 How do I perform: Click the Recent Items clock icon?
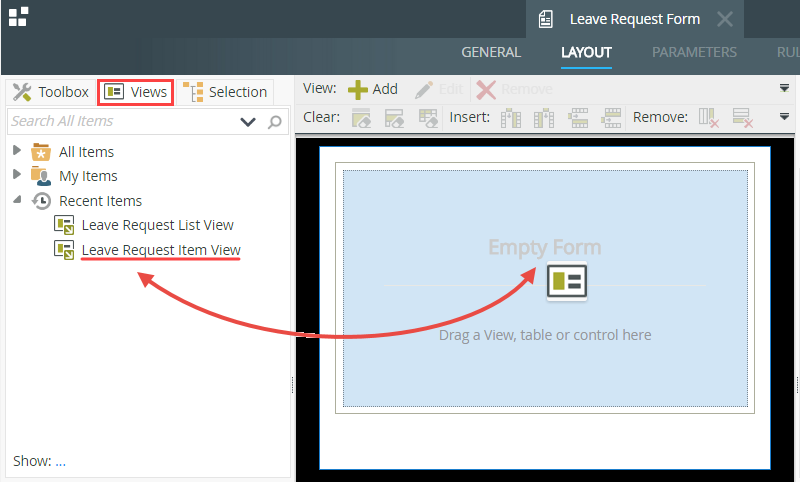[41, 201]
